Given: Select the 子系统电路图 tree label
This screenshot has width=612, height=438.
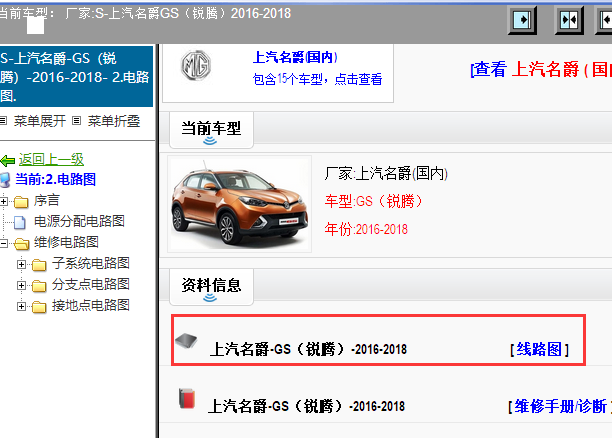Looking at the screenshot, I should (91, 263).
